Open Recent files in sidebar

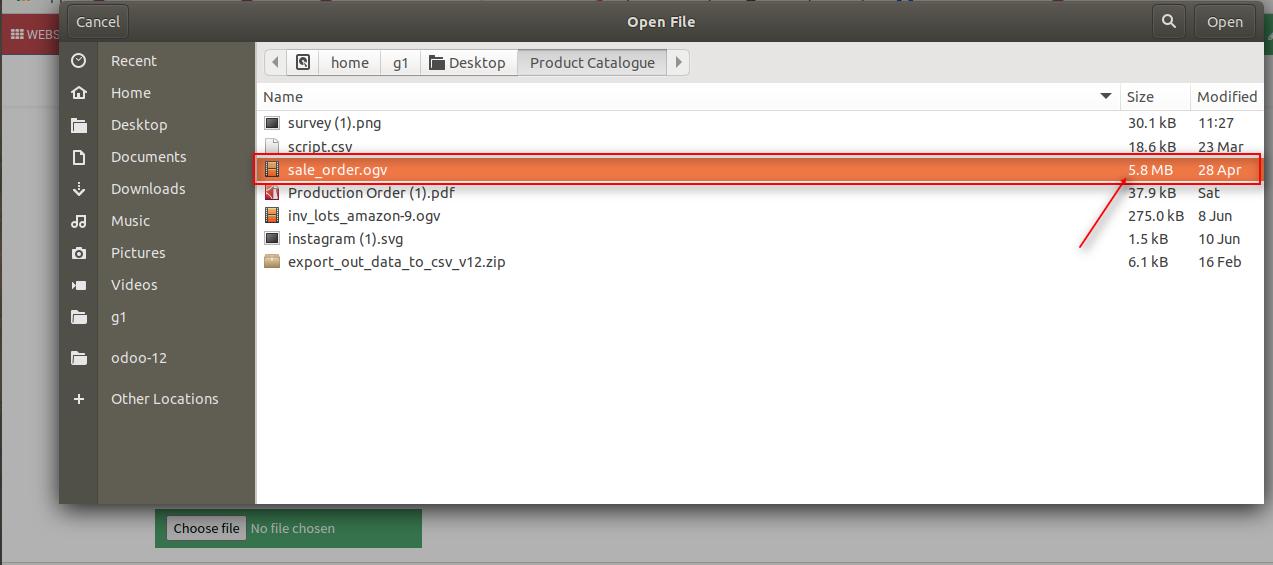[133, 61]
